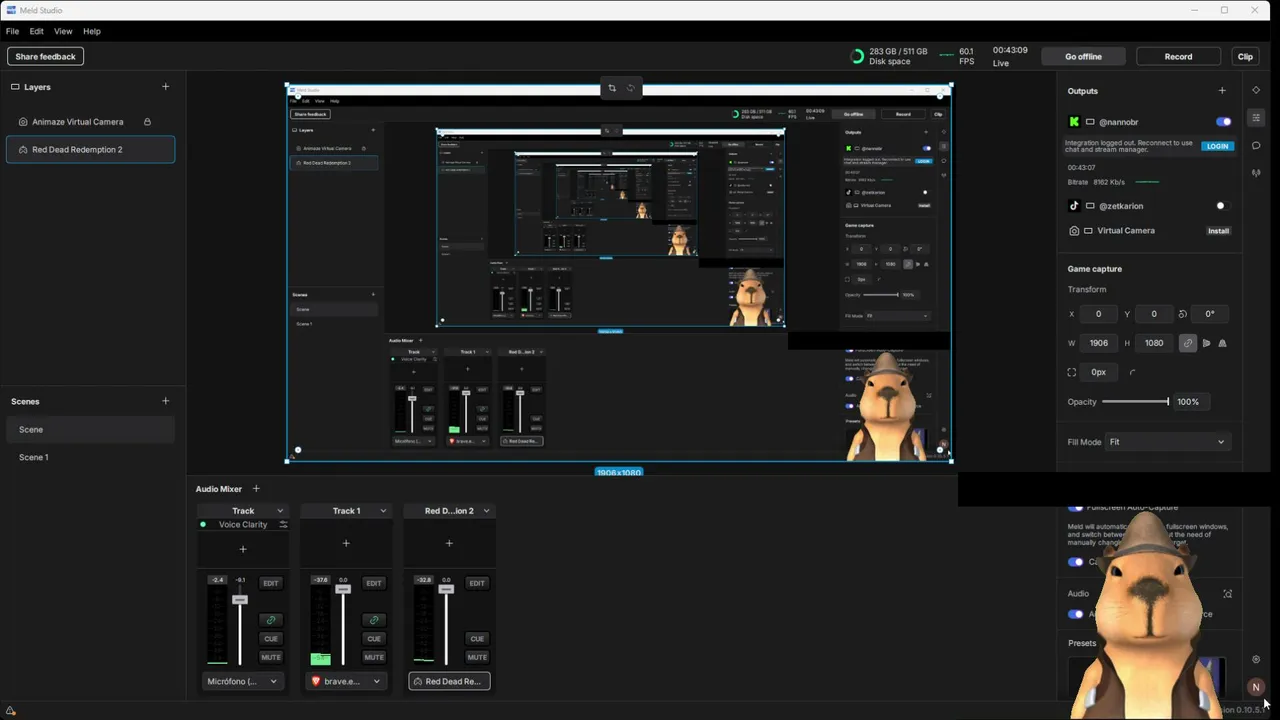The height and width of the screenshot is (720, 1280).
Task: Open the View menu
Action: pyautogui.click(x=63, y=32)
